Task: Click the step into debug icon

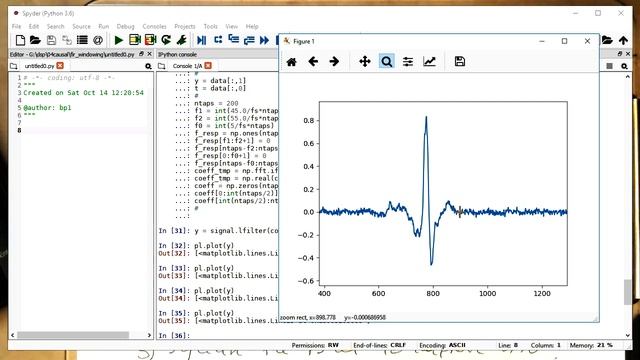Action: [233, 40]
